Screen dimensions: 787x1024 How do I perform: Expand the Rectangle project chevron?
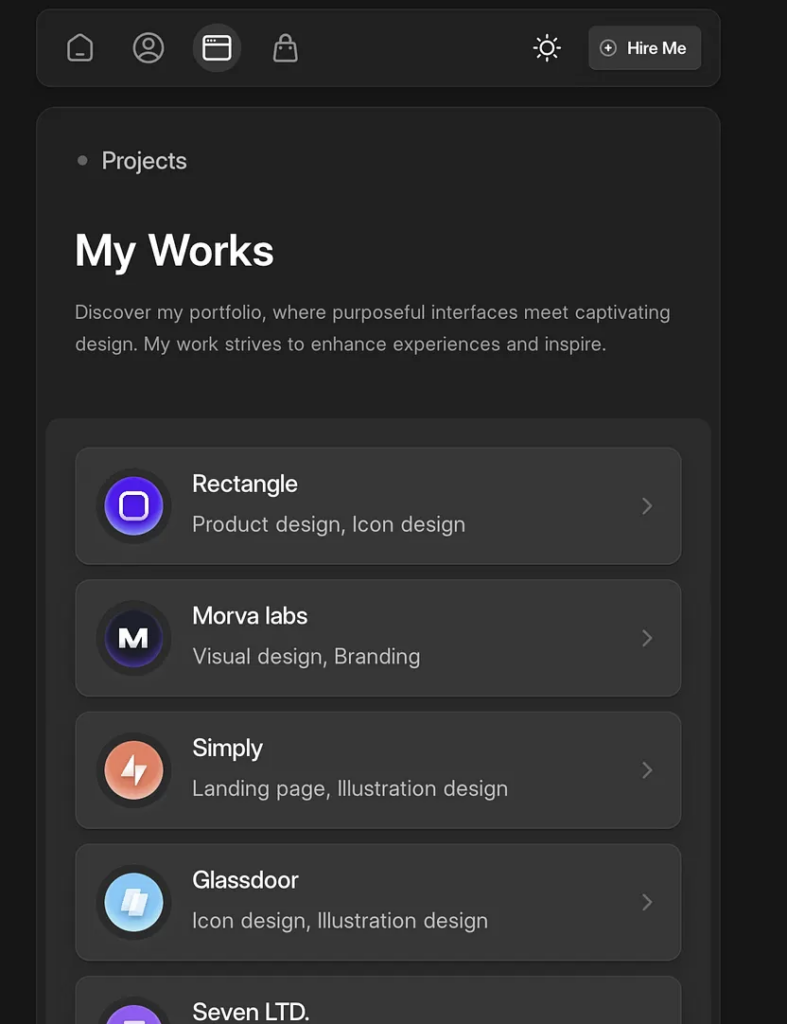coord(647,506)
